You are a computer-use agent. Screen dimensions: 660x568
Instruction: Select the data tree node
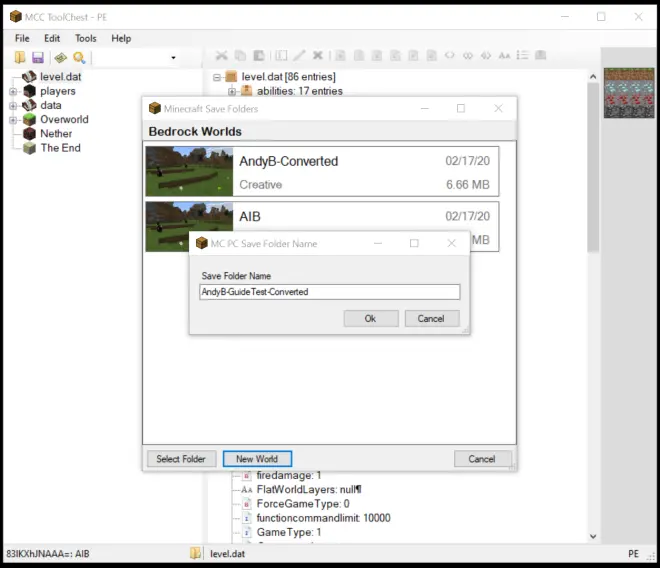(x=51, y=105)
